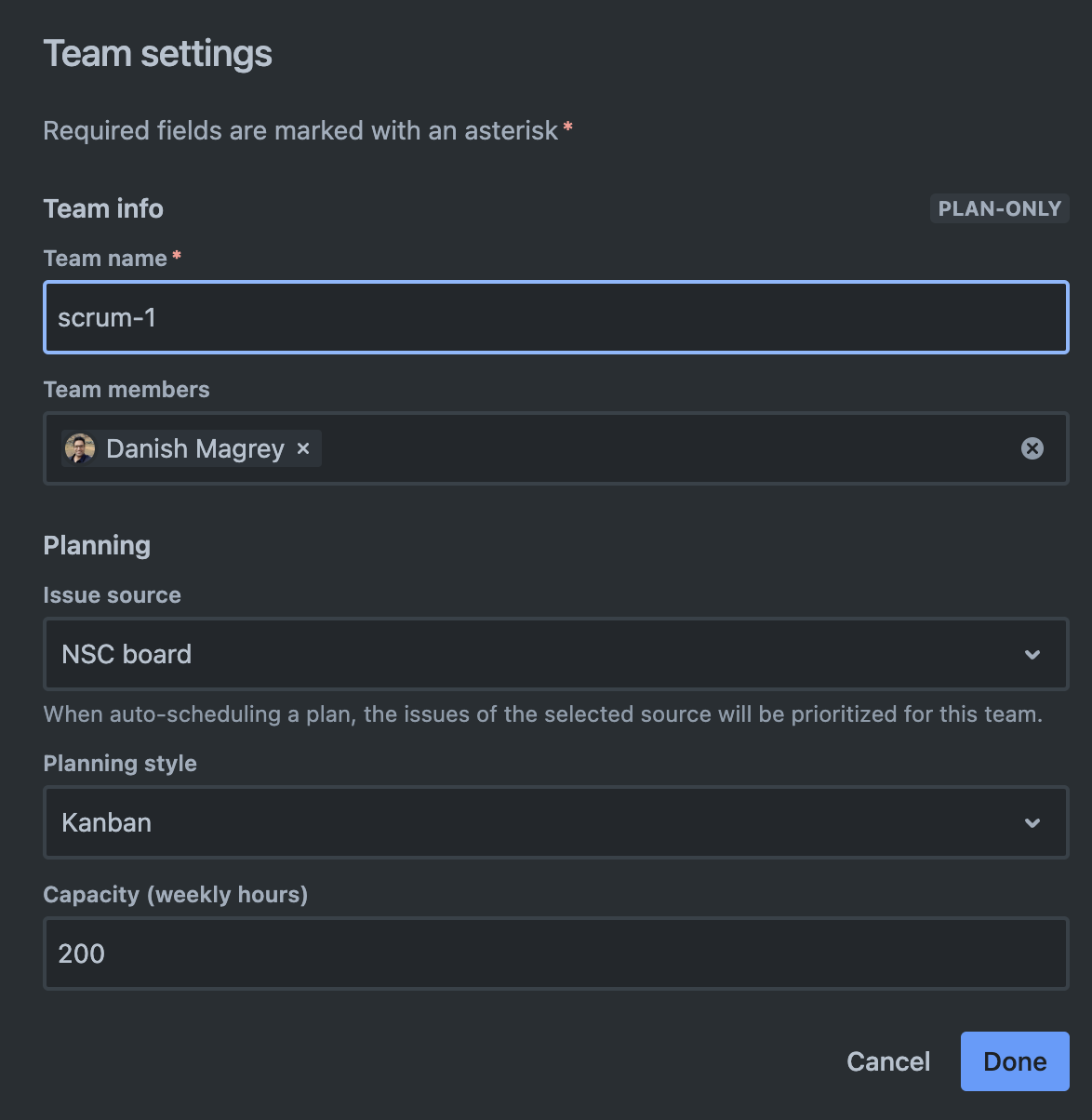This screenshot has height=1120, width=1092.
Task: Remove Danish Magrey from team members
Action: (x=303, y=448)
